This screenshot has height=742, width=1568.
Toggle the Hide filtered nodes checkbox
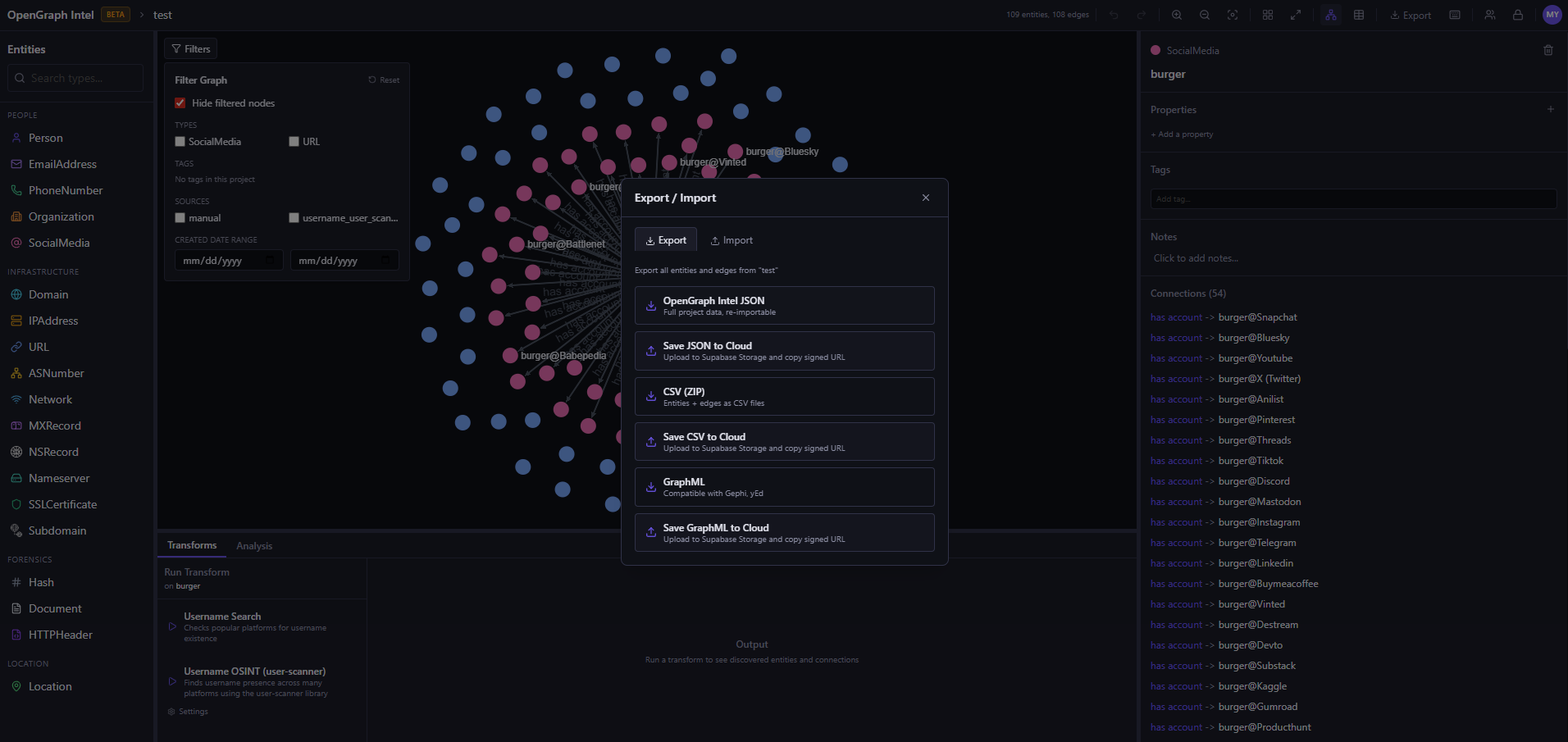tap(180, 103)
